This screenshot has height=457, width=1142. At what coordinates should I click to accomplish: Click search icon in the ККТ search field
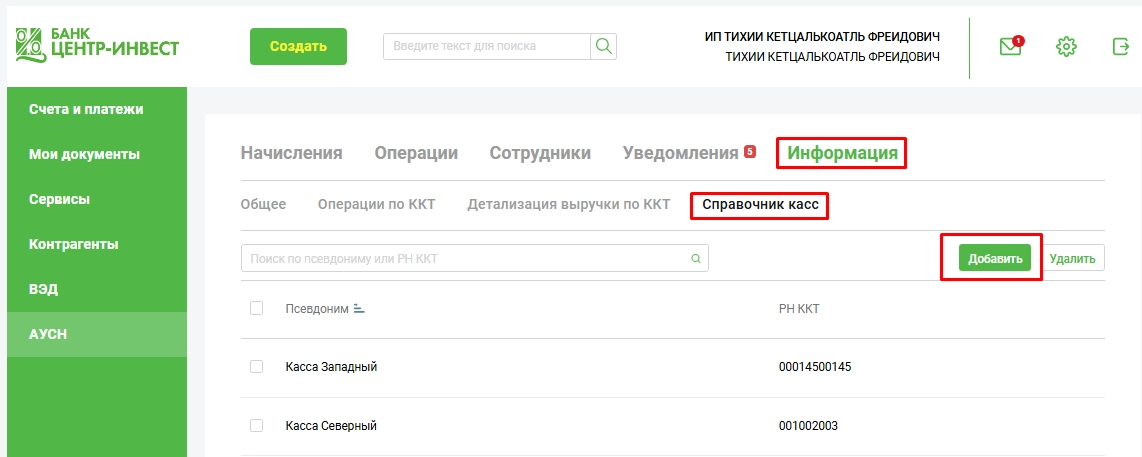[x=696, y=258]
